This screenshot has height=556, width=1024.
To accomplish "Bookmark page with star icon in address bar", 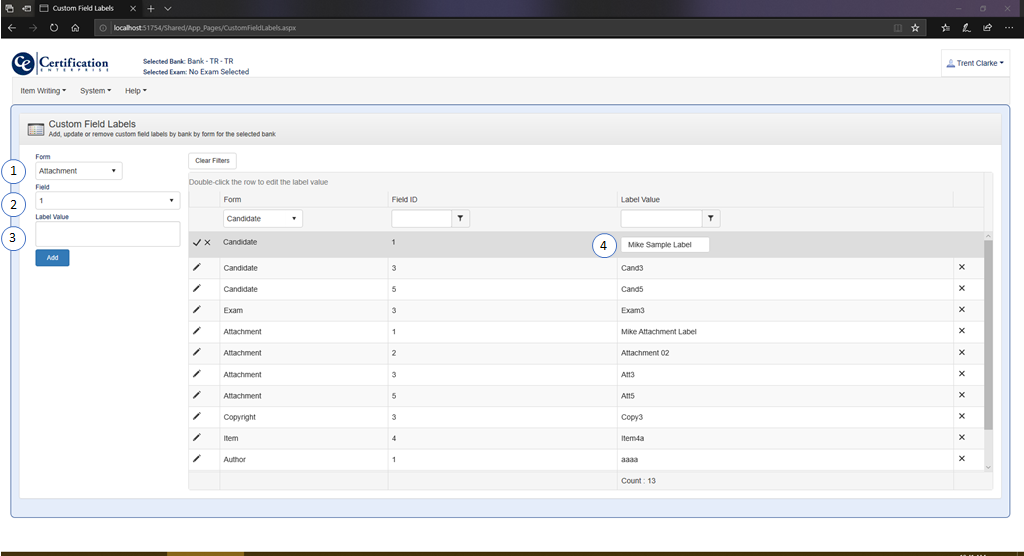I will [915, 28].
